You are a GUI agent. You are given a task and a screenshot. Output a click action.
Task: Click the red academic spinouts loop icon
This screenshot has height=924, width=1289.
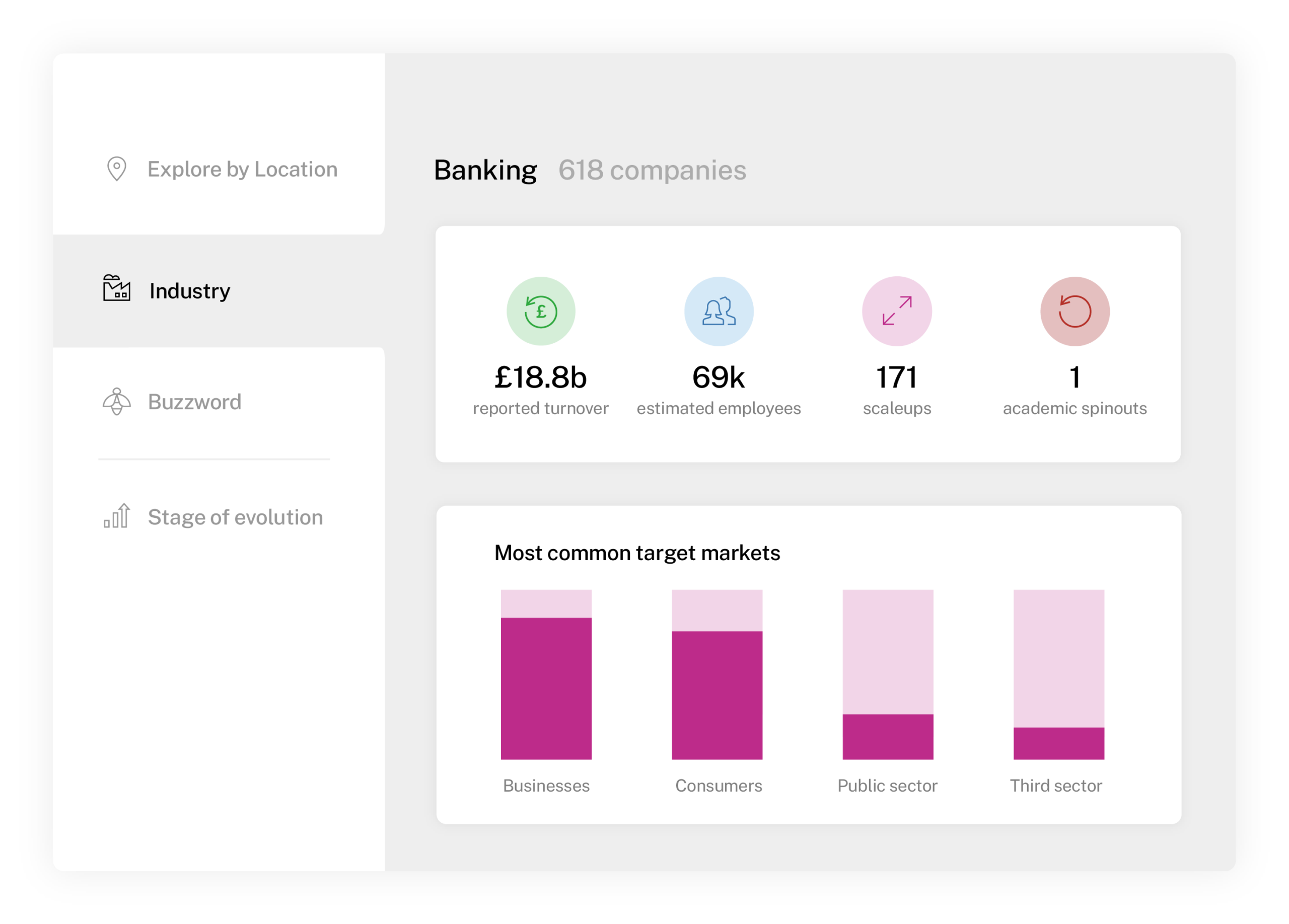[x=1074, y=311]
